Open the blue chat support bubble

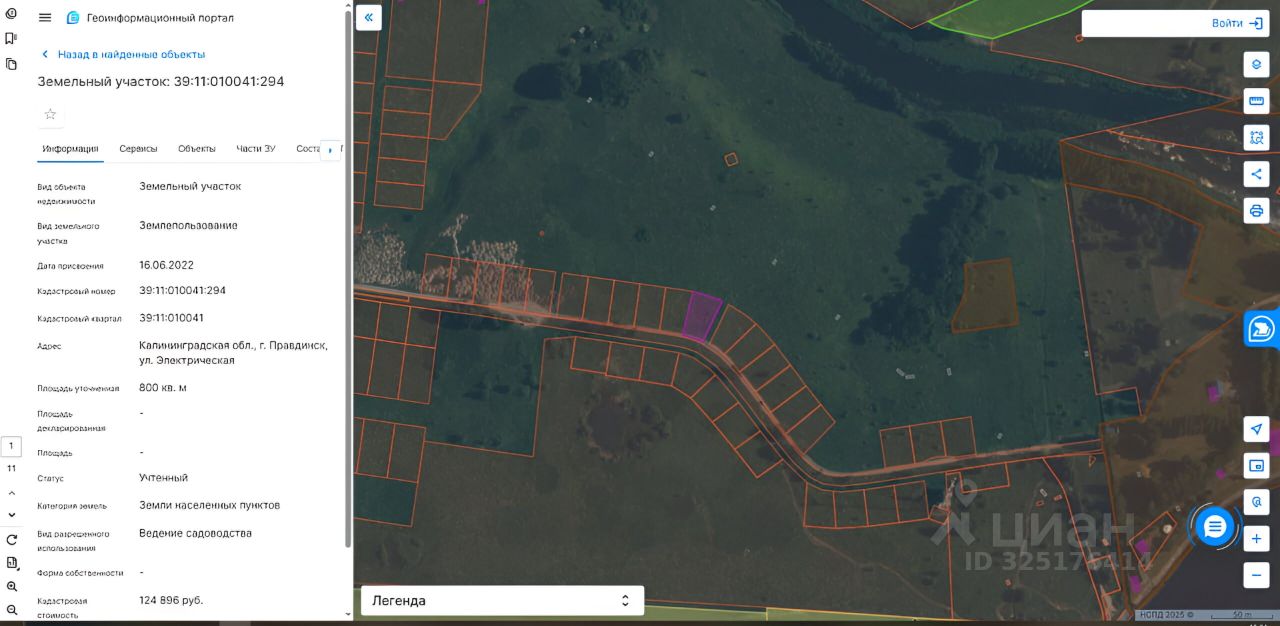pos(1215,527)
